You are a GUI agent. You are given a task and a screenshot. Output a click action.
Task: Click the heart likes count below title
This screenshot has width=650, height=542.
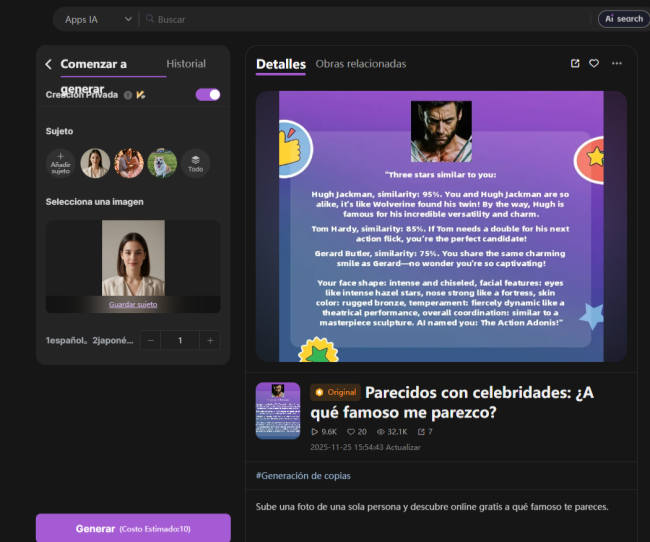(x=355, y=432)
